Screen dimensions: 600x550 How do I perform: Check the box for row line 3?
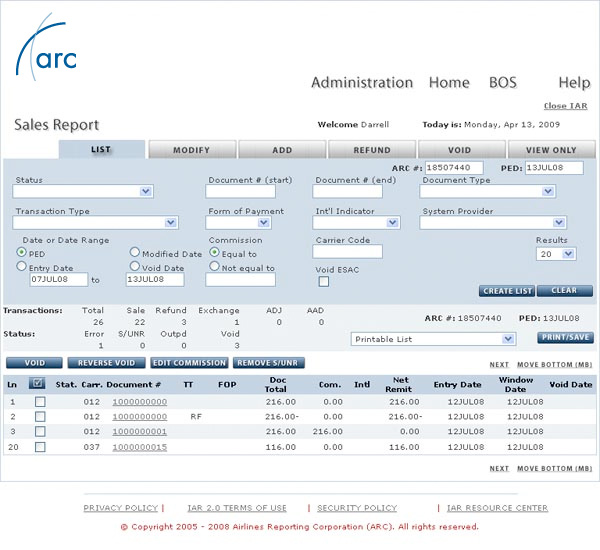pyautogui.click(x=40, y=431)
